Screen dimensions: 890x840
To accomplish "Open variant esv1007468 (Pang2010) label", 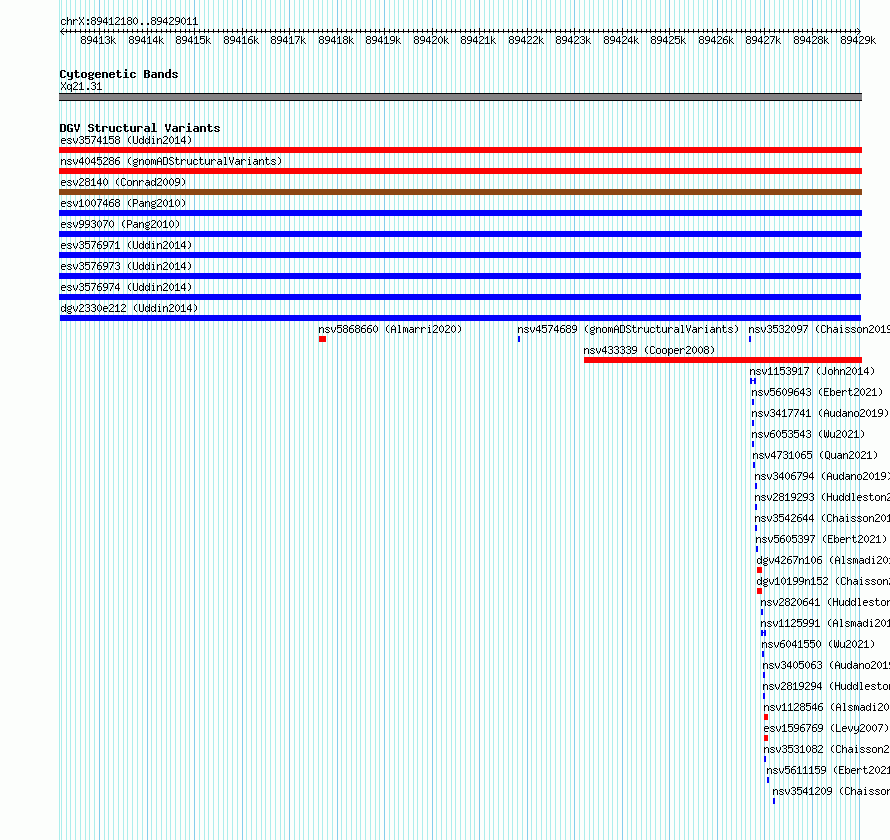I will pyautogui.click(x=123, y=203).
